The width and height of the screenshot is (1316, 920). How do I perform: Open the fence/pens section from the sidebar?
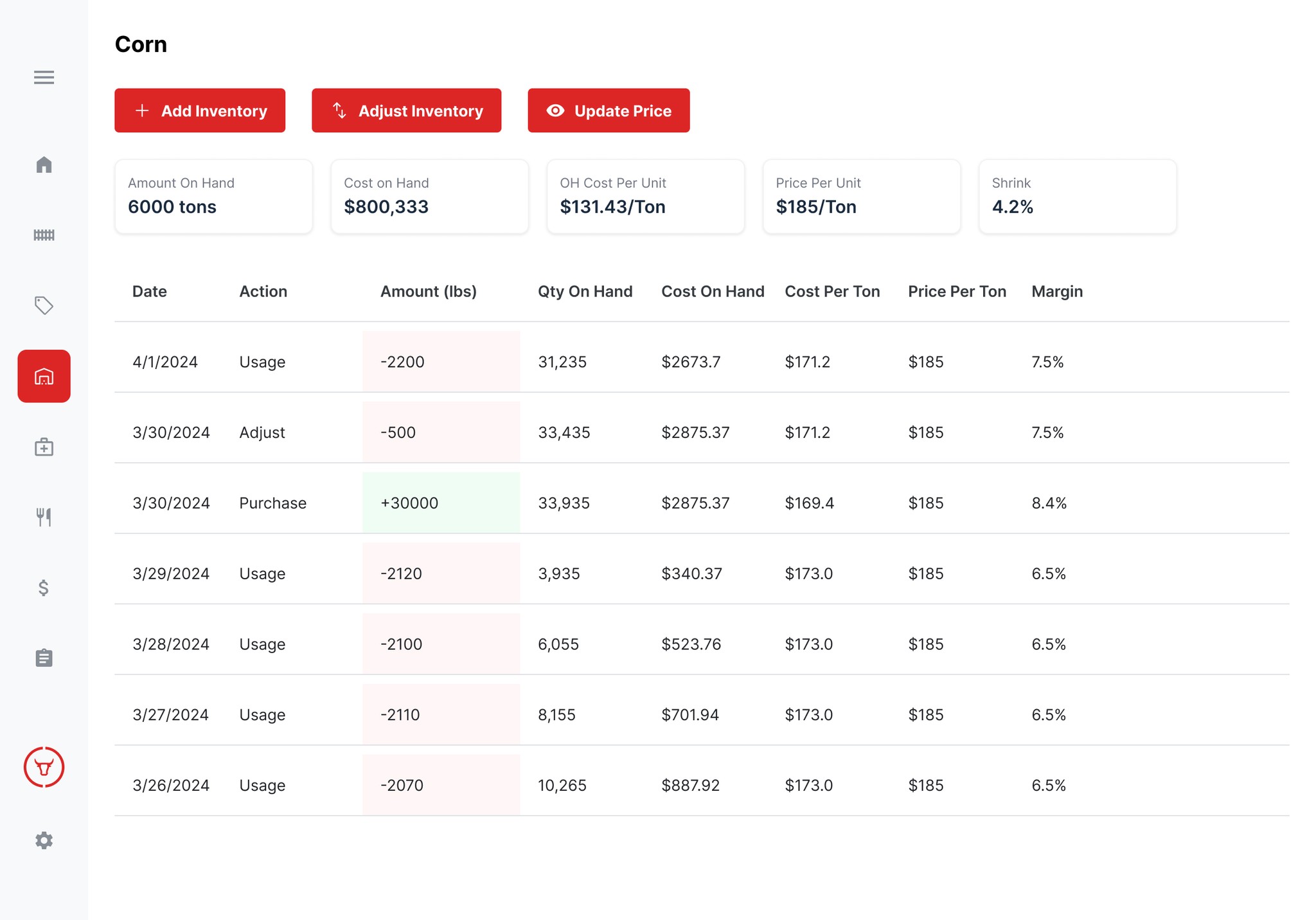44,235
